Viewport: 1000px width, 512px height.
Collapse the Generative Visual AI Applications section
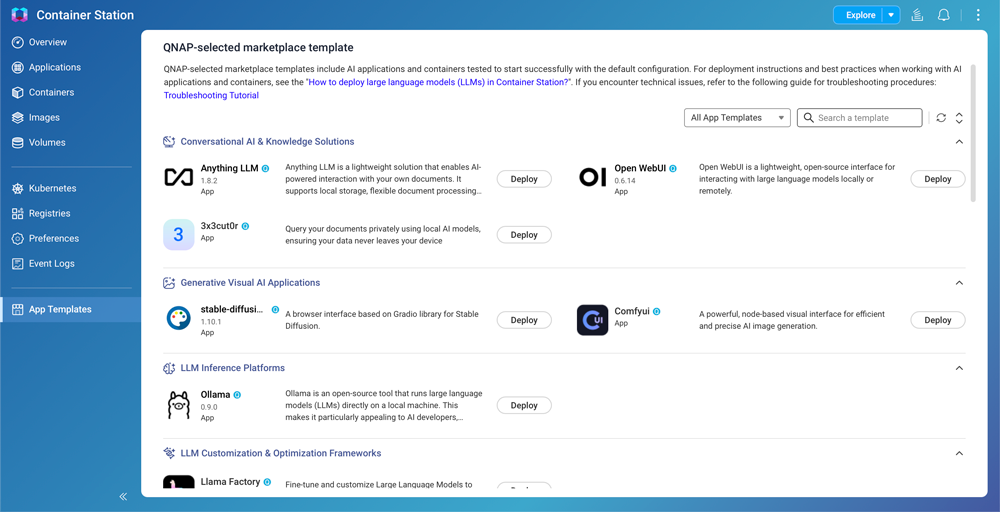(959, 283)
